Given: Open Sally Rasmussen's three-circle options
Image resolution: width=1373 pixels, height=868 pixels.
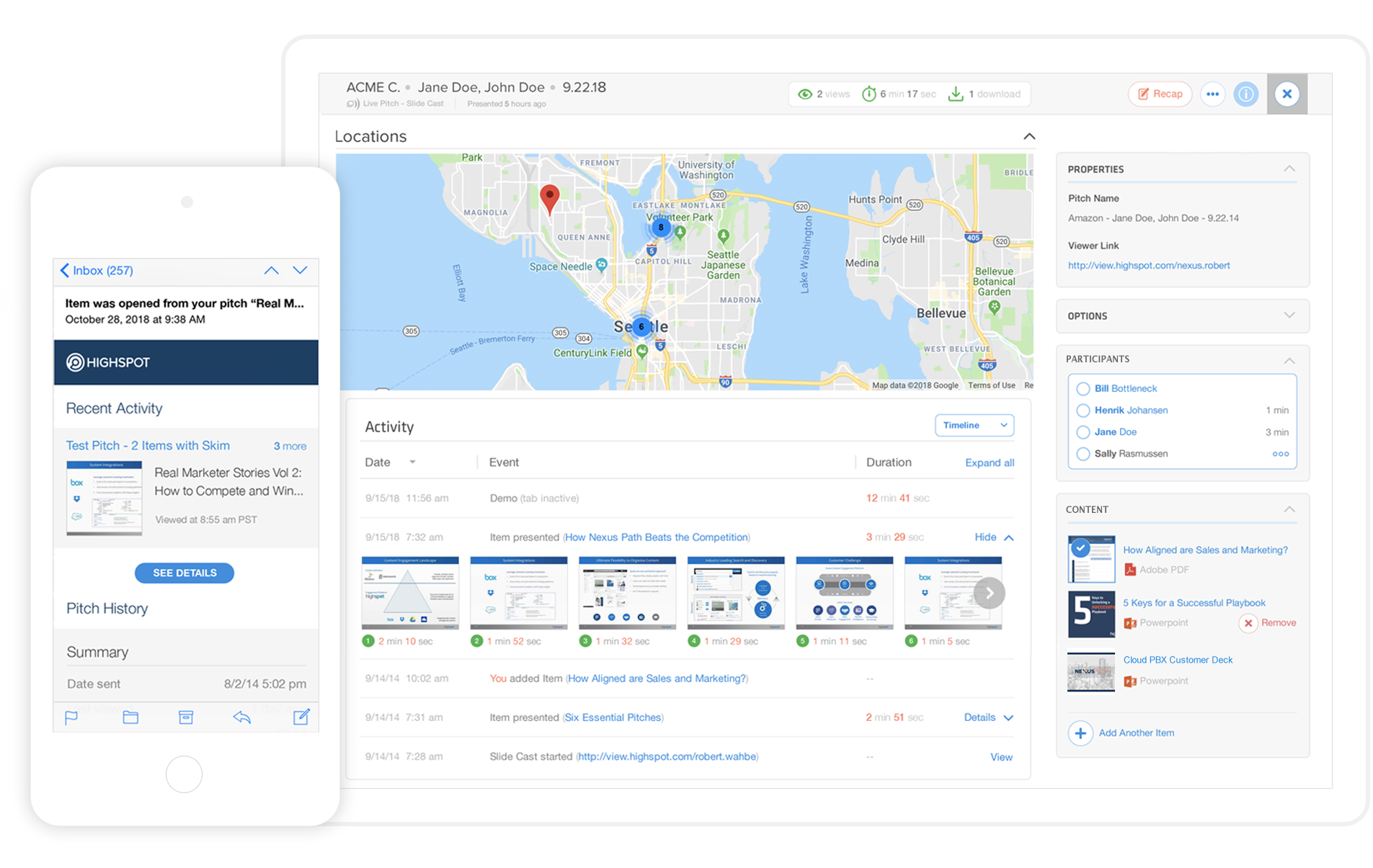Looking at the screenshot, I should (x=1280, y=453).
